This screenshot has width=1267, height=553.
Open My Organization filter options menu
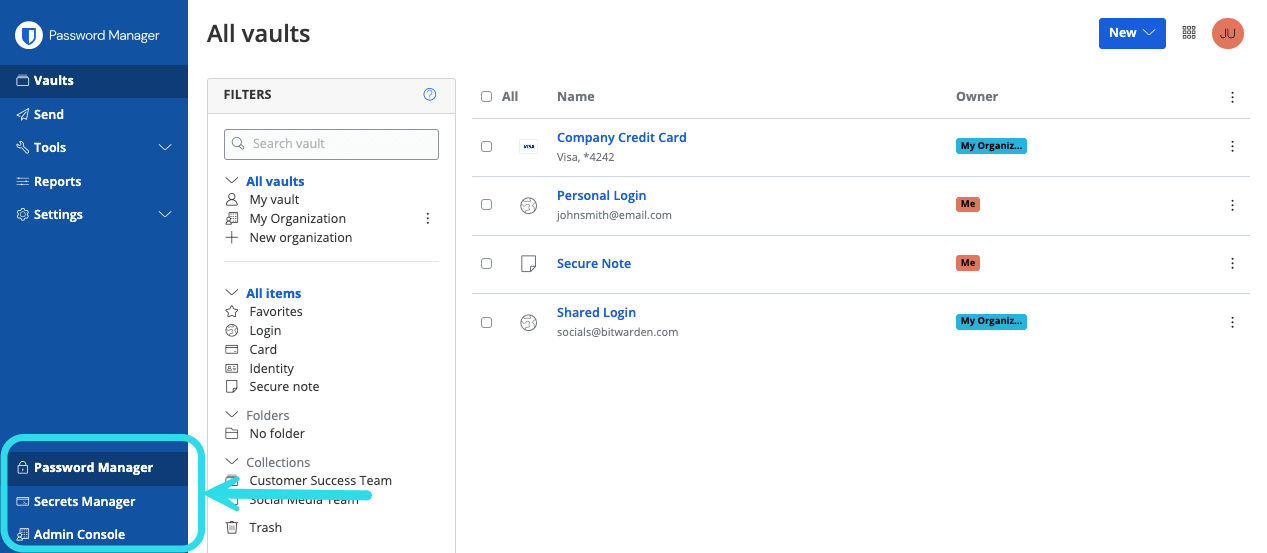[x=428, y=219]
